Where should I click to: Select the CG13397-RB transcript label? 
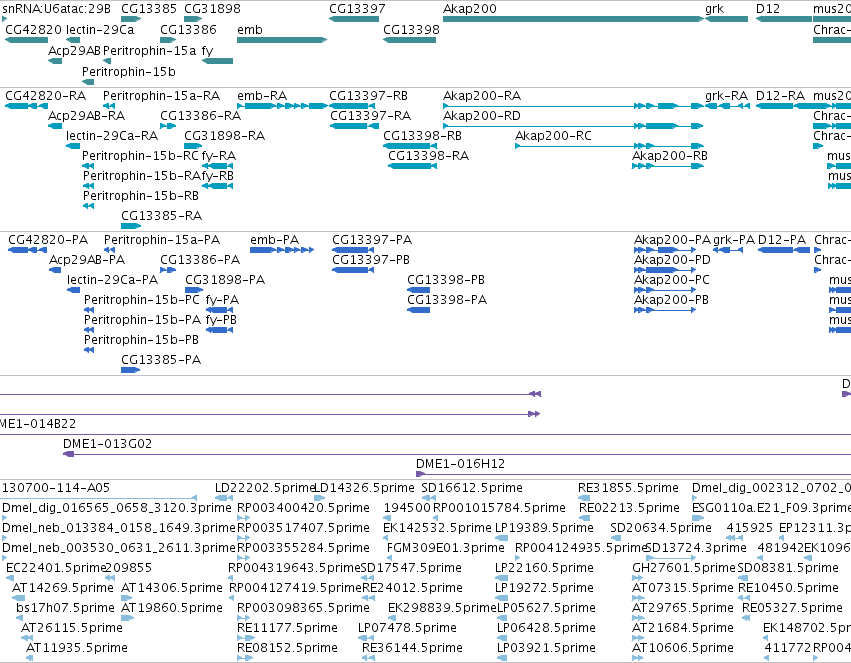(x=369, y=95)
